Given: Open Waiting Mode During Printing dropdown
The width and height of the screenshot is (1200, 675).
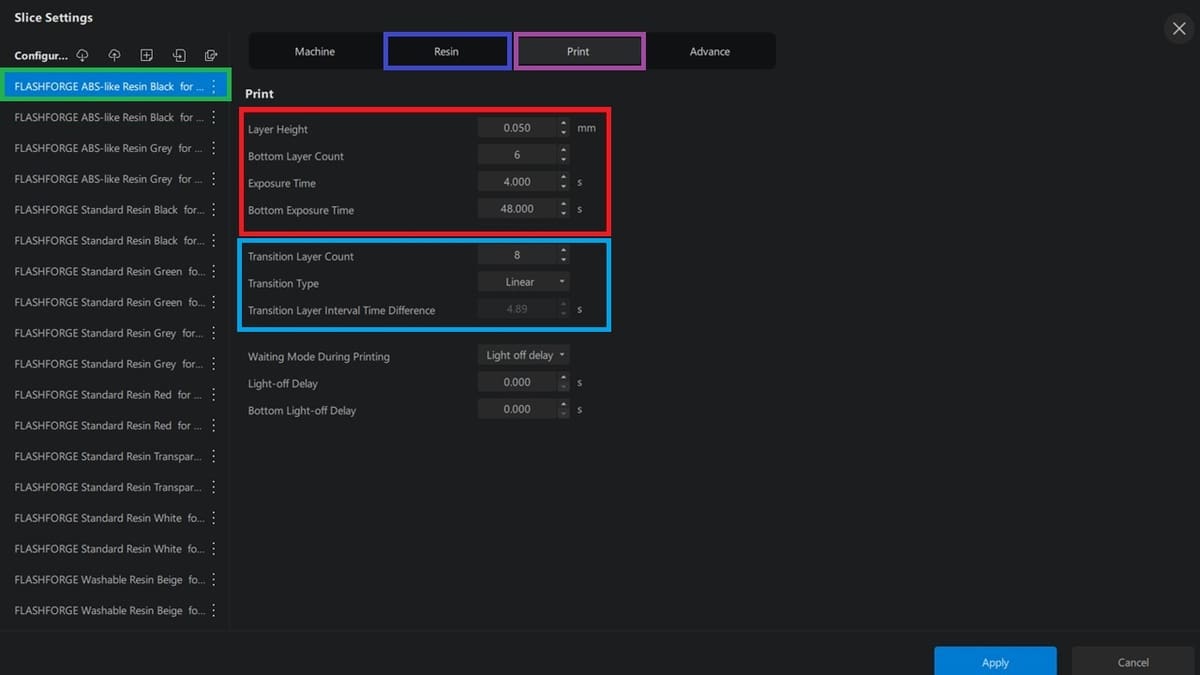Looking at the screenshot, I should point(524,355).
